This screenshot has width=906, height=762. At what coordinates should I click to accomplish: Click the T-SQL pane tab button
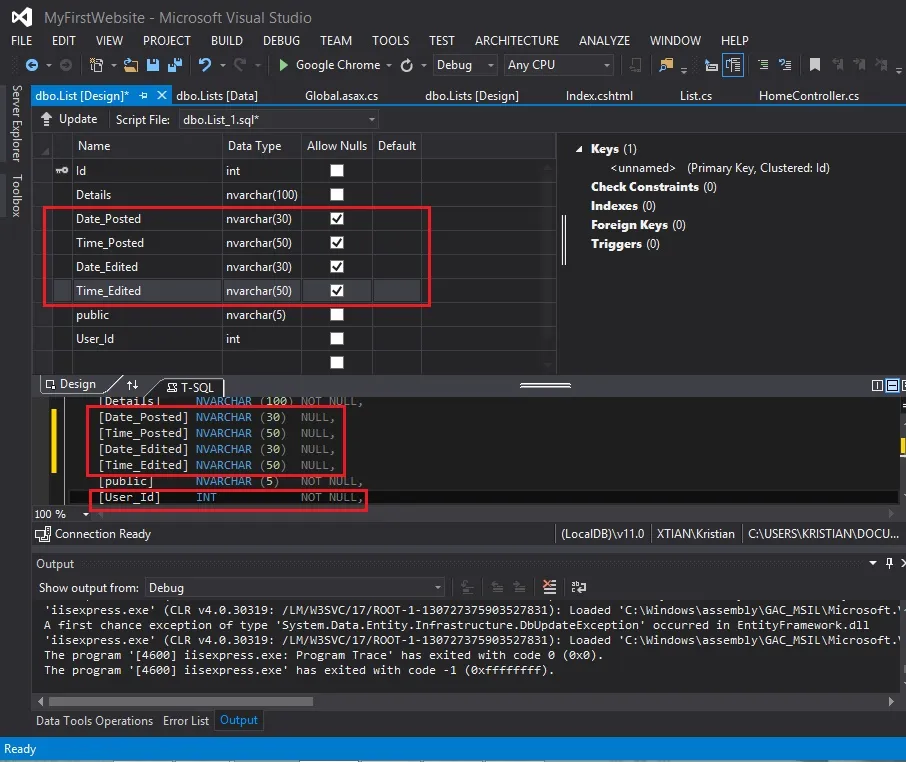click(x=191, y=387)
